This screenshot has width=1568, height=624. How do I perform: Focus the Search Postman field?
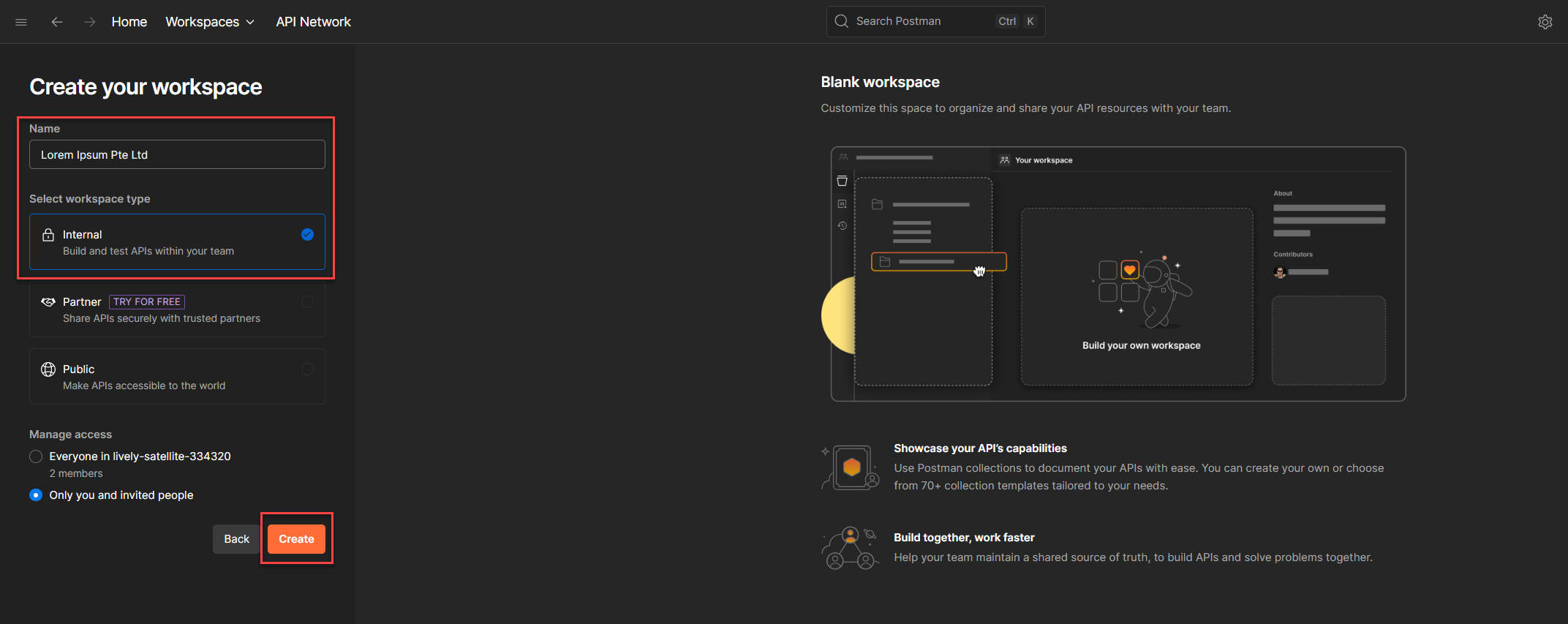(x=935, y=21)
